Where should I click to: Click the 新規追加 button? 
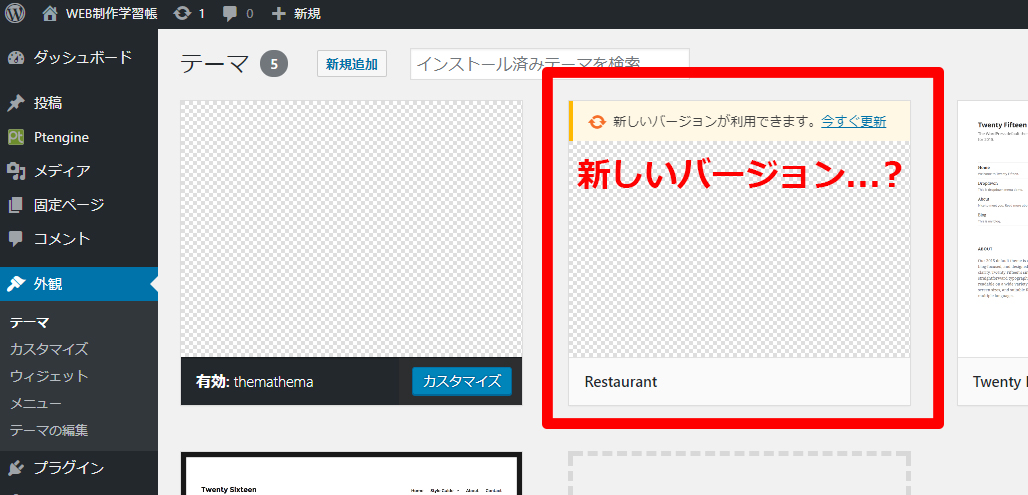click(x=352, y=64)
